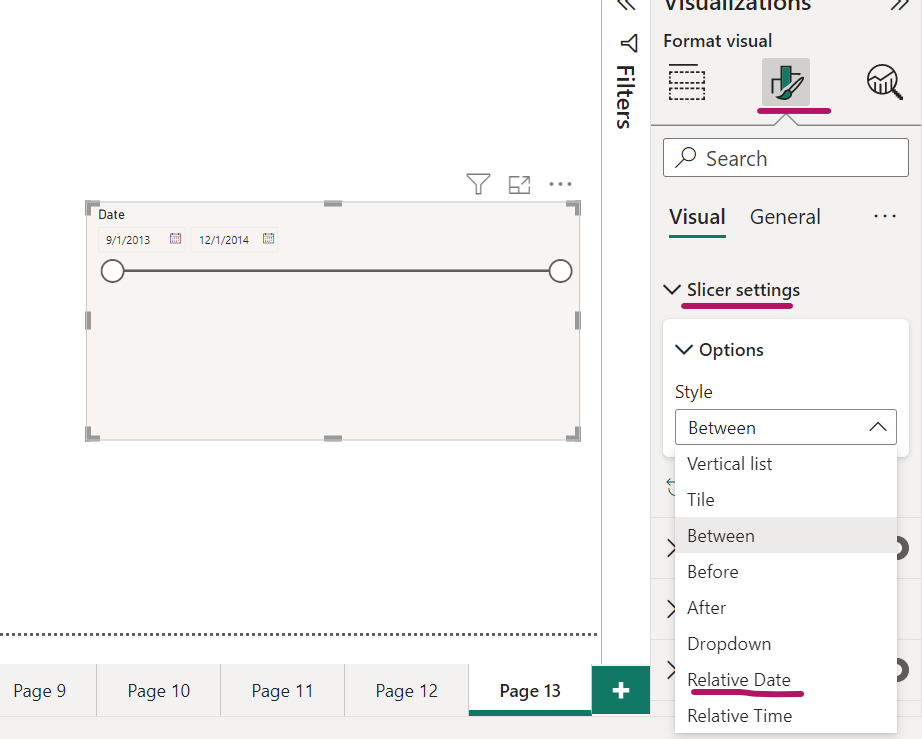Open Page 12 tab
The image size is (922, 739).
pyautogui.click(x=406, y=690)
